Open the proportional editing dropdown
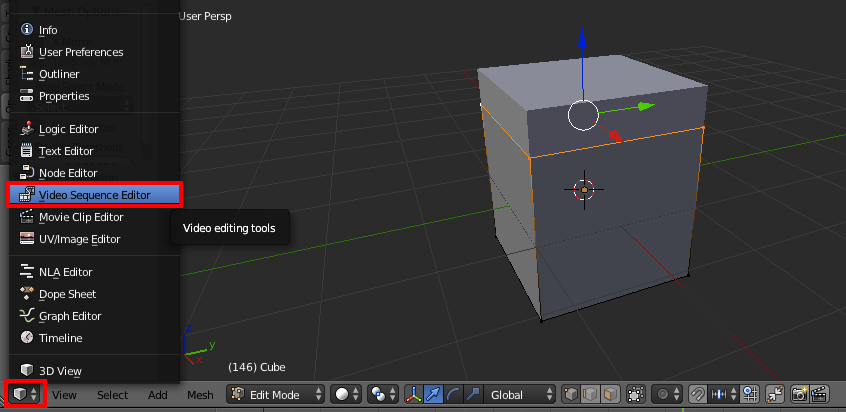 (x=667, y=395)
